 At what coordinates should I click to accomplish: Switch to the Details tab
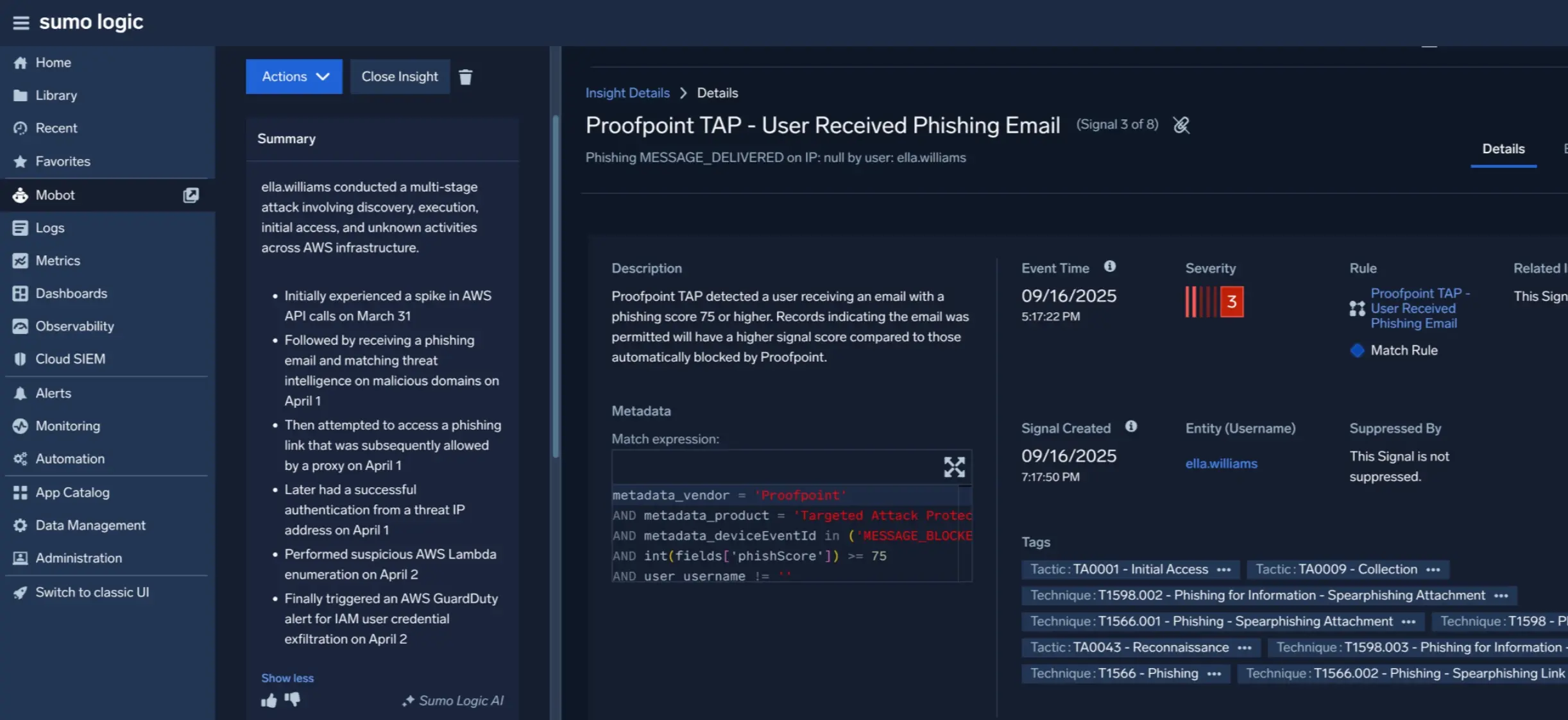click(x=1503, y=148)
